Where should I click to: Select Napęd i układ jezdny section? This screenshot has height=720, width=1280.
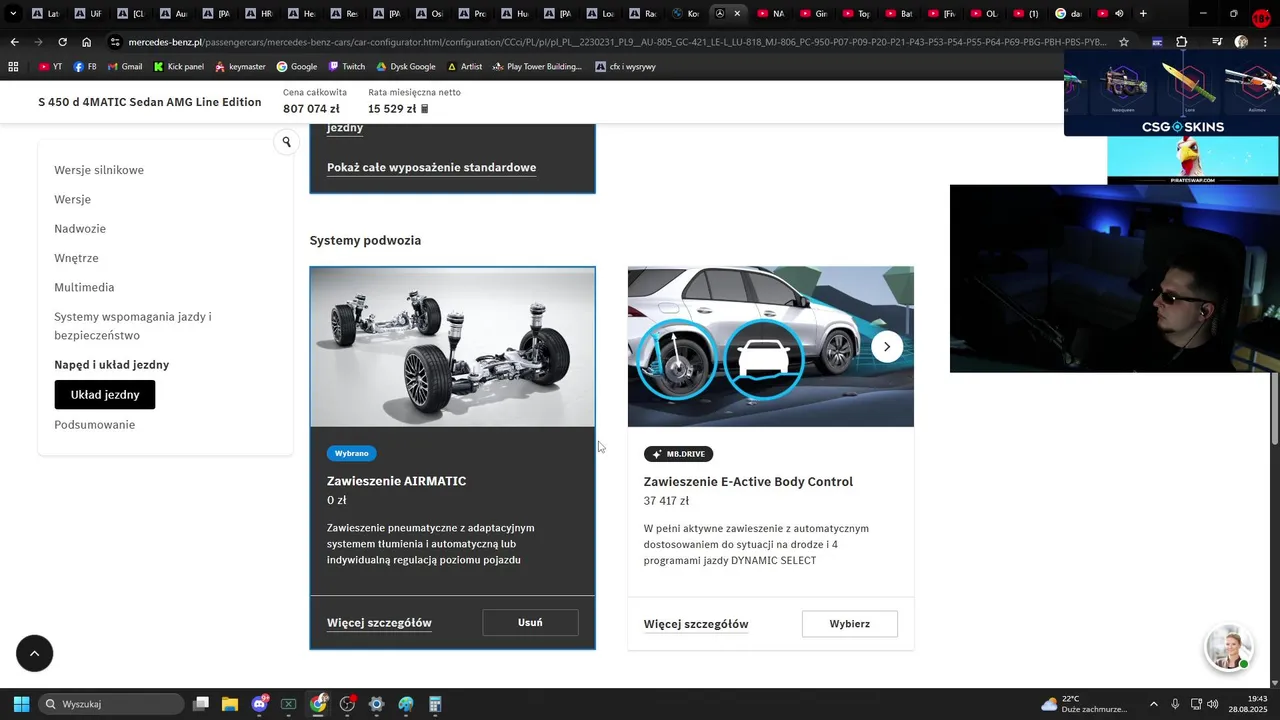112,365
